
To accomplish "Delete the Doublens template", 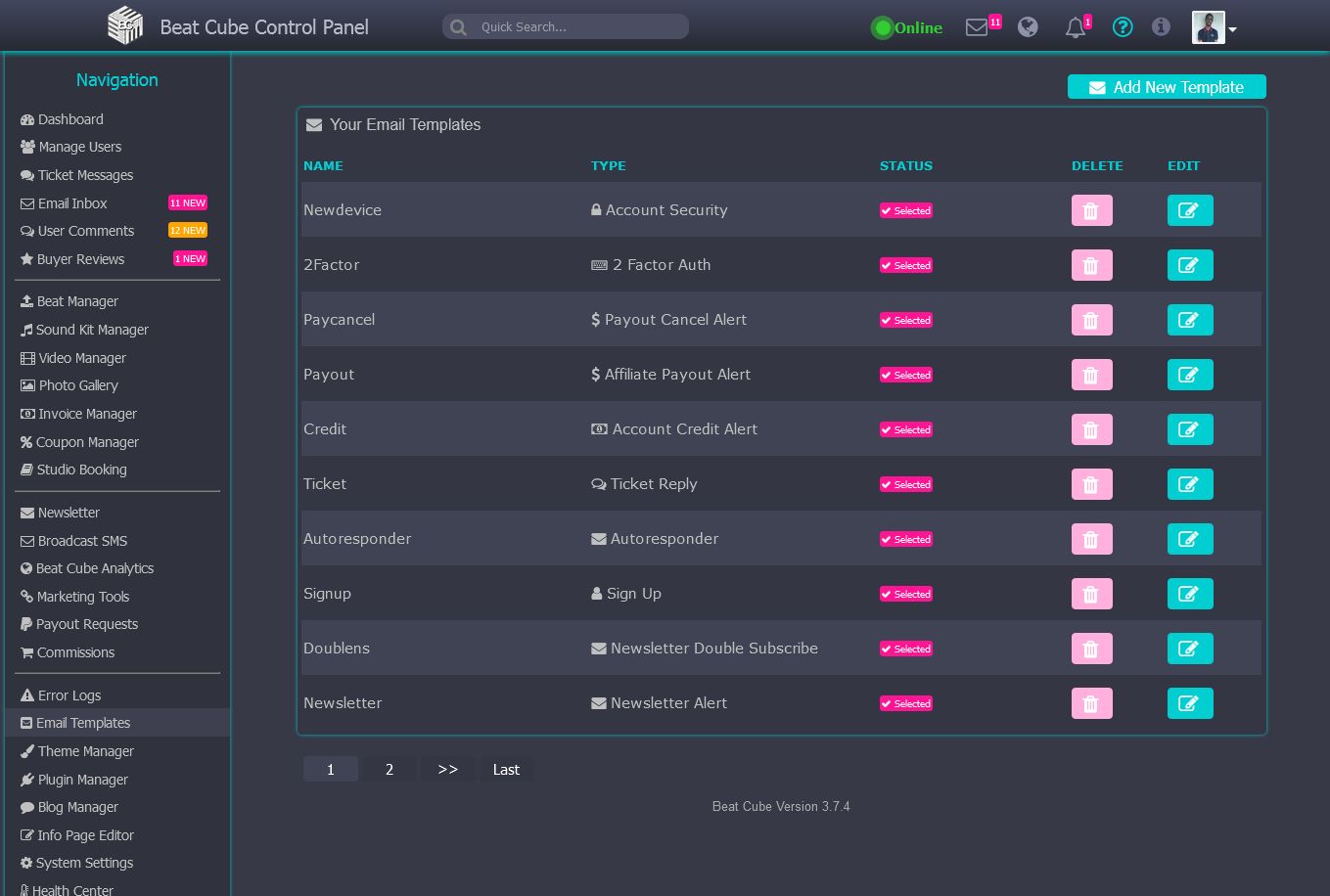I will [1091, 649].
